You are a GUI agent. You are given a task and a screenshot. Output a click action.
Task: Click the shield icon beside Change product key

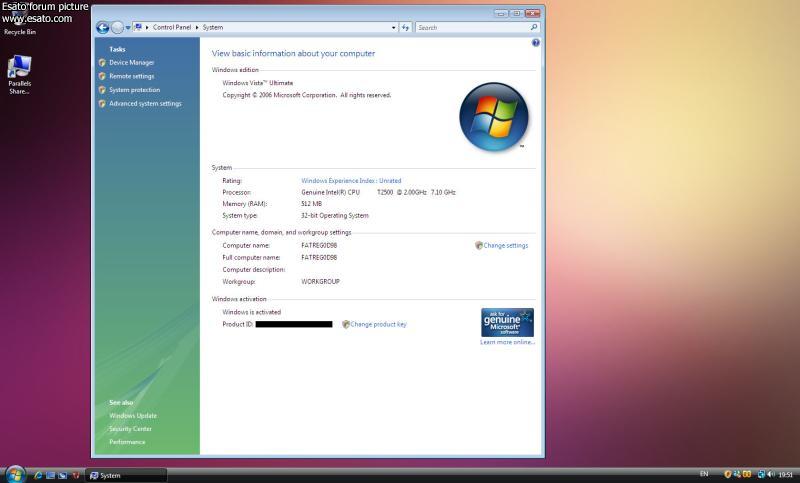click(x=345, y=324)
